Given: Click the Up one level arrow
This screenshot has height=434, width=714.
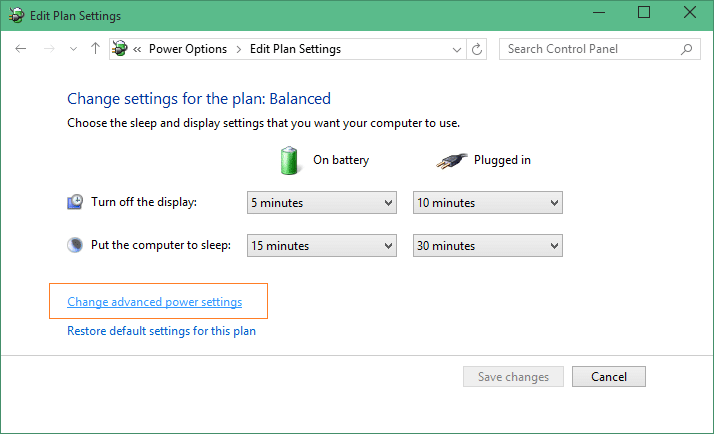Looking at the screenshot, I should [95, 49].
